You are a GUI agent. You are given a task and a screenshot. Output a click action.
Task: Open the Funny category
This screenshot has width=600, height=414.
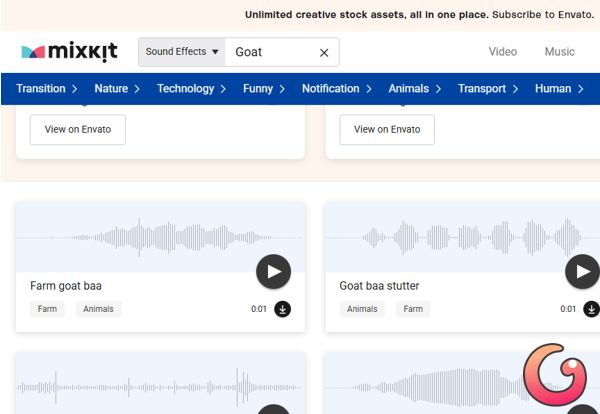point(264,89)
